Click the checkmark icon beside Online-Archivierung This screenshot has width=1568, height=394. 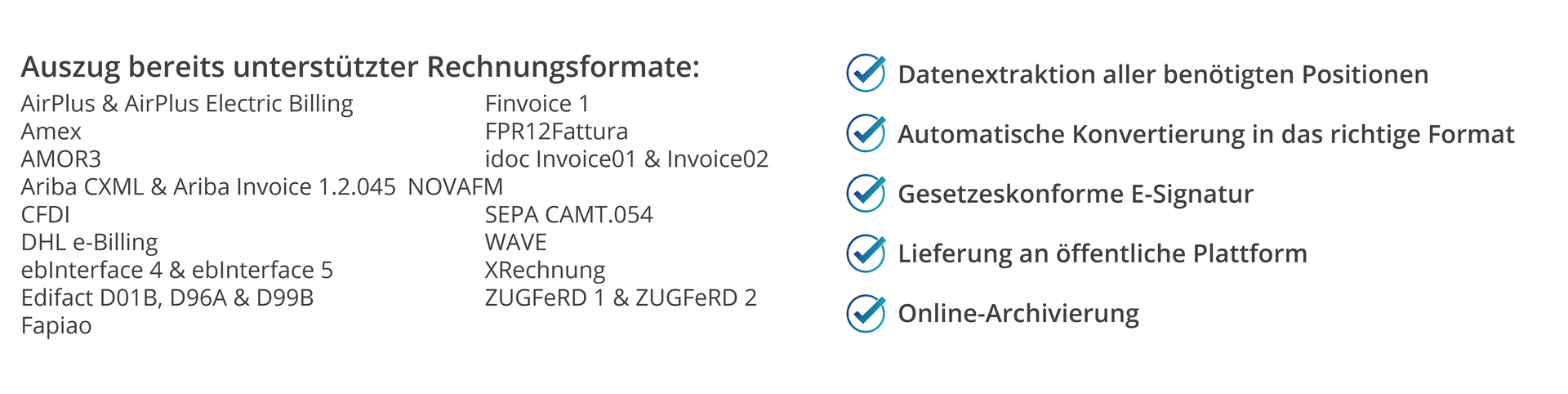click(866, 312)
